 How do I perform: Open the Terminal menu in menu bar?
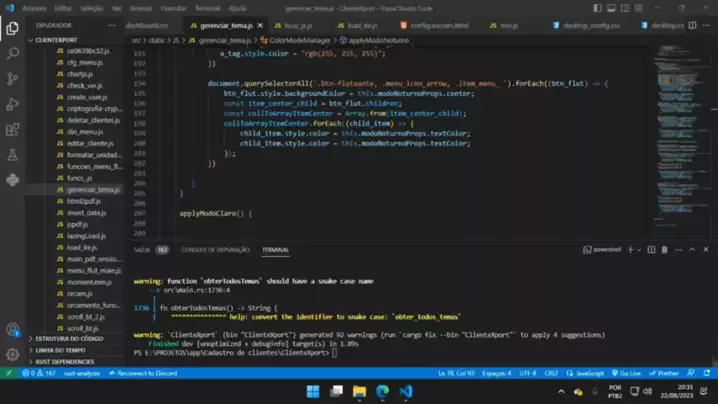point(208,8)
